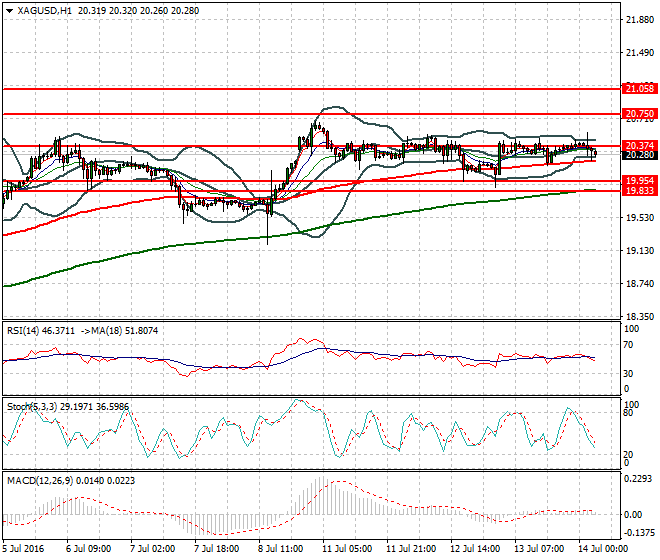Click the 19.833 red price level label

(x=640, y=191)
